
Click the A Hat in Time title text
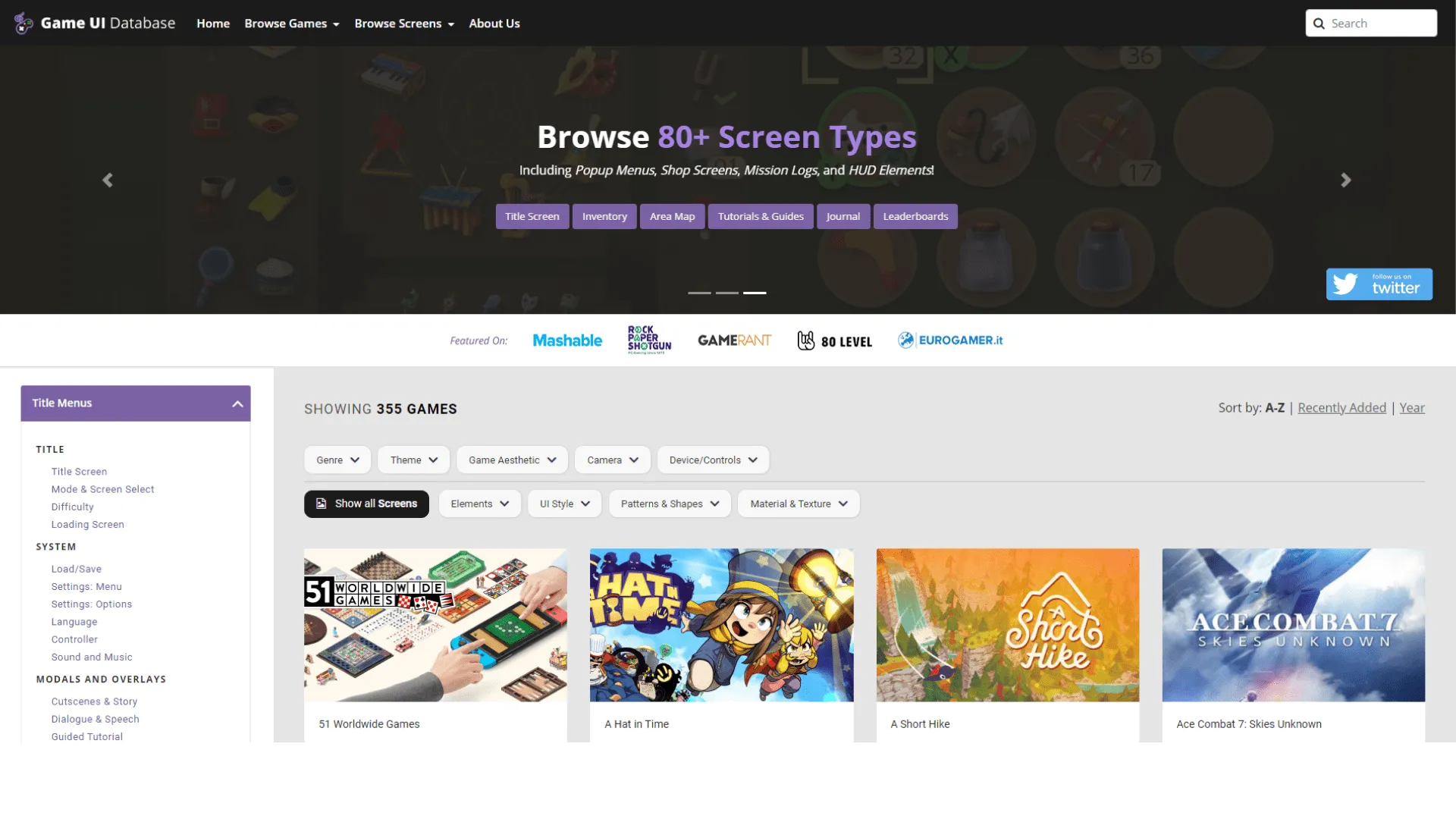(636, 724)
